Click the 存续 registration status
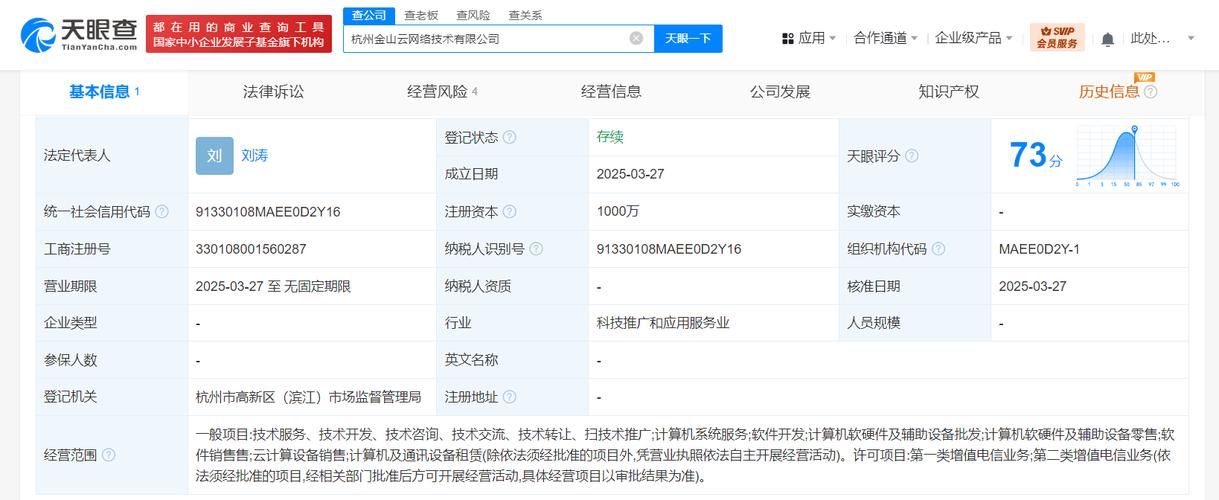The width and height of the screenshot is (1219, 500). pos(610,137)
